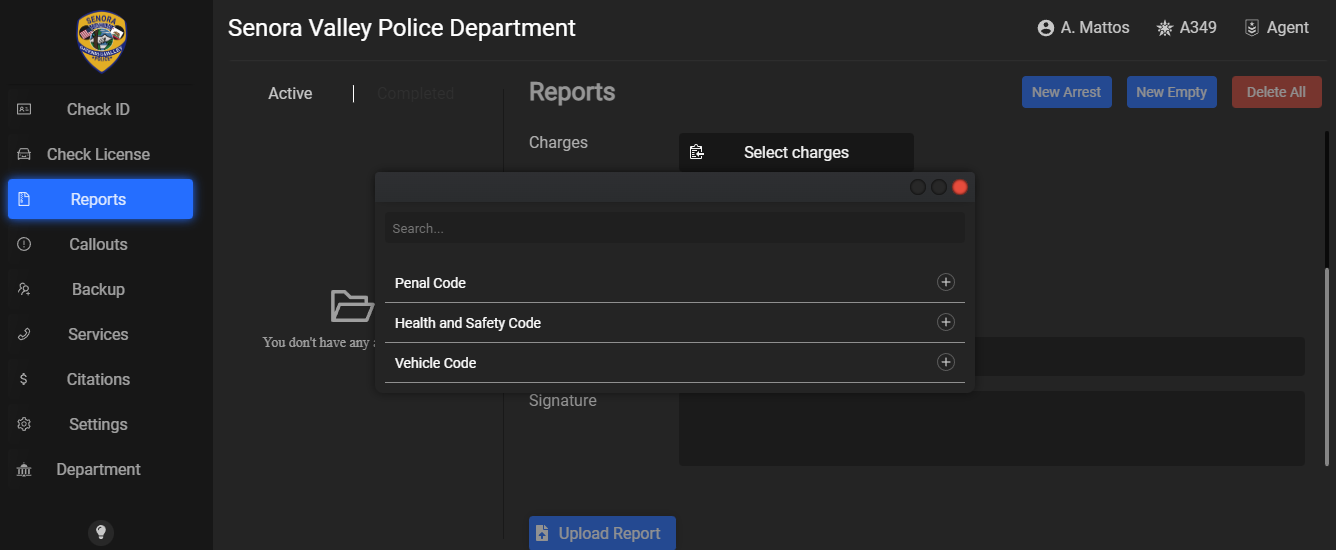The width and height of the screenshot is (1336, 550).
Task: Open Check License in the sidebar
Action: pyautogui.click(x=98, y=154)
